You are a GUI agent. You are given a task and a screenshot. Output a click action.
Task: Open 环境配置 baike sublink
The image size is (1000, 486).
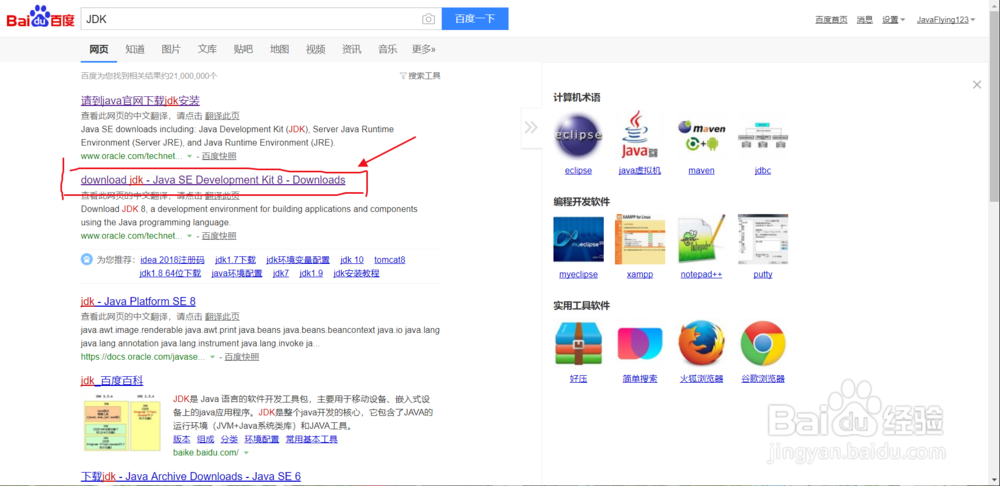pyautogui.click(x=262, y=439)
